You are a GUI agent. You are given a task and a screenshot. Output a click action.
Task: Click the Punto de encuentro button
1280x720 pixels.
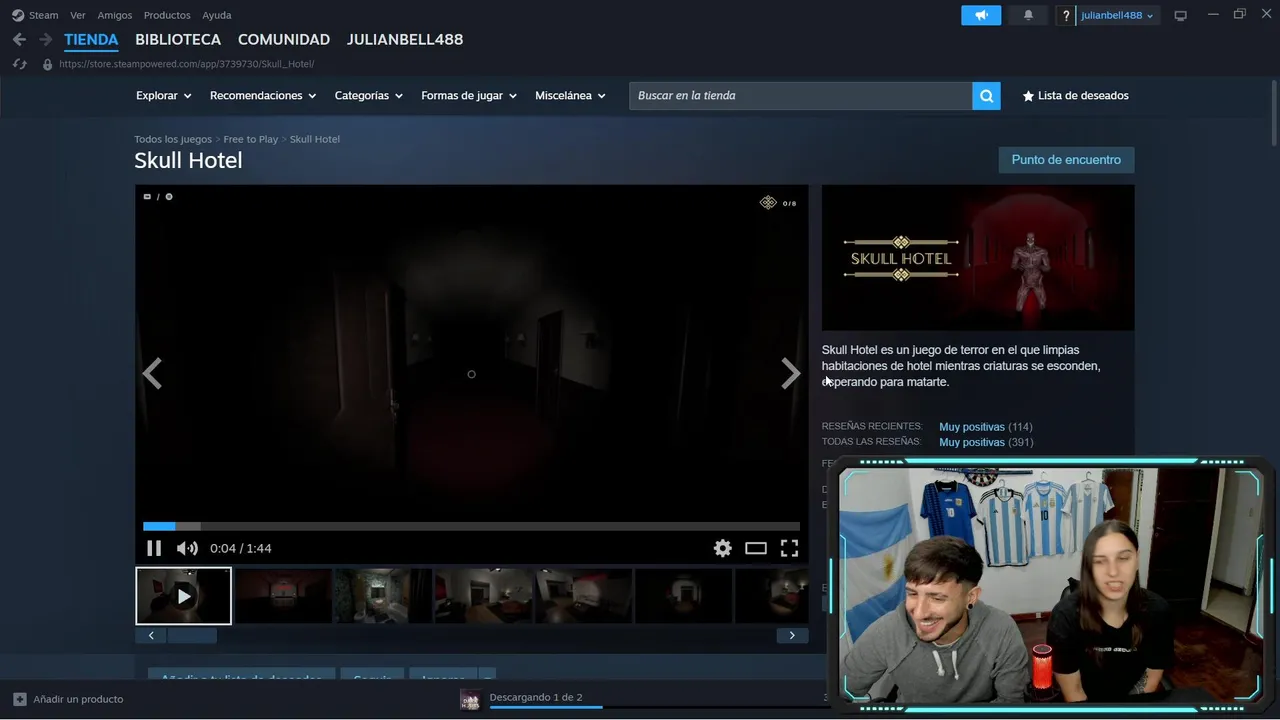click(x=1066, y=160)
